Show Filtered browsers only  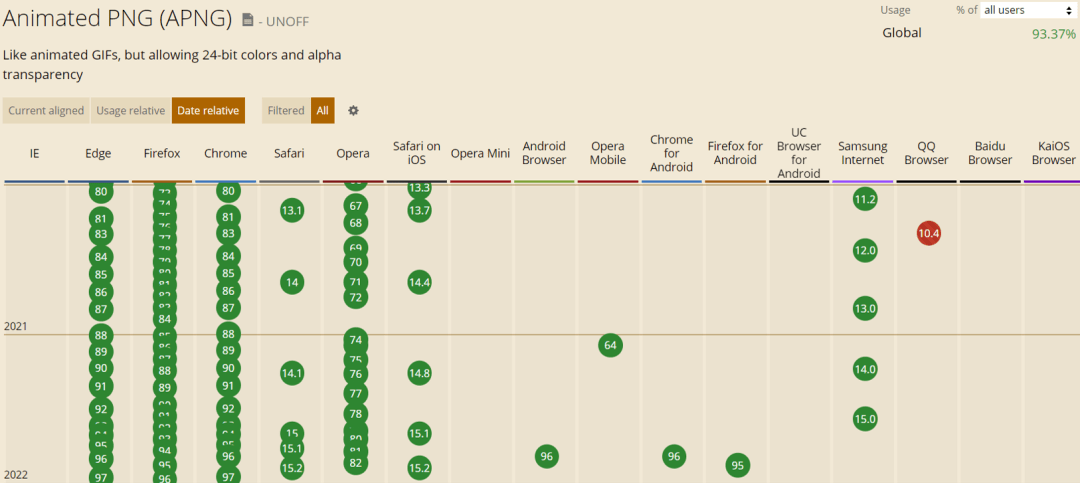click(286, 111)
